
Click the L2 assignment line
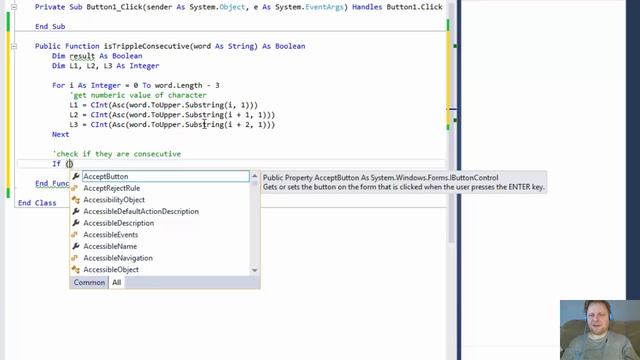[x=172, y=115]
